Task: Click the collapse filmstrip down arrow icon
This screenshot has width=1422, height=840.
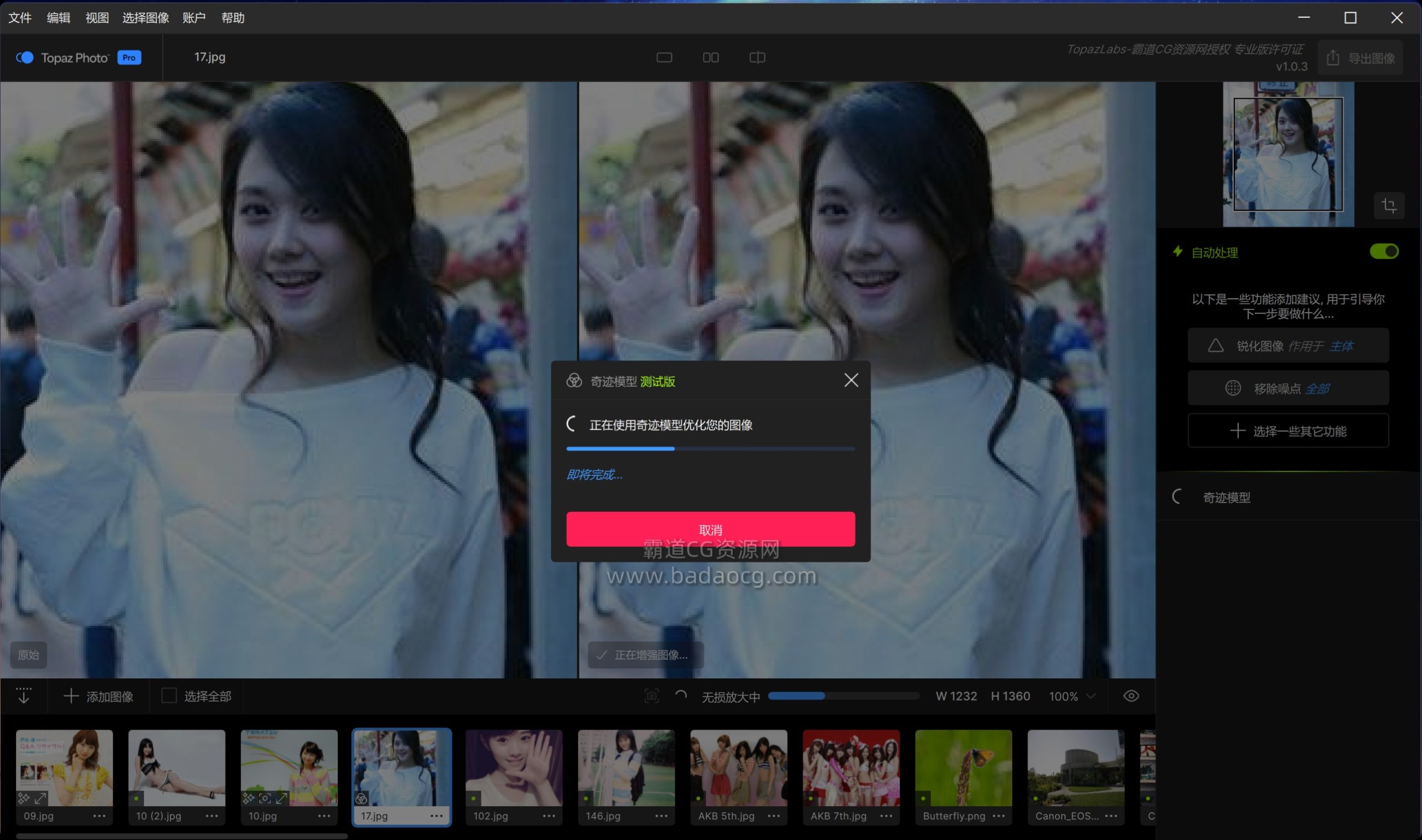Action: coord(24,696)
